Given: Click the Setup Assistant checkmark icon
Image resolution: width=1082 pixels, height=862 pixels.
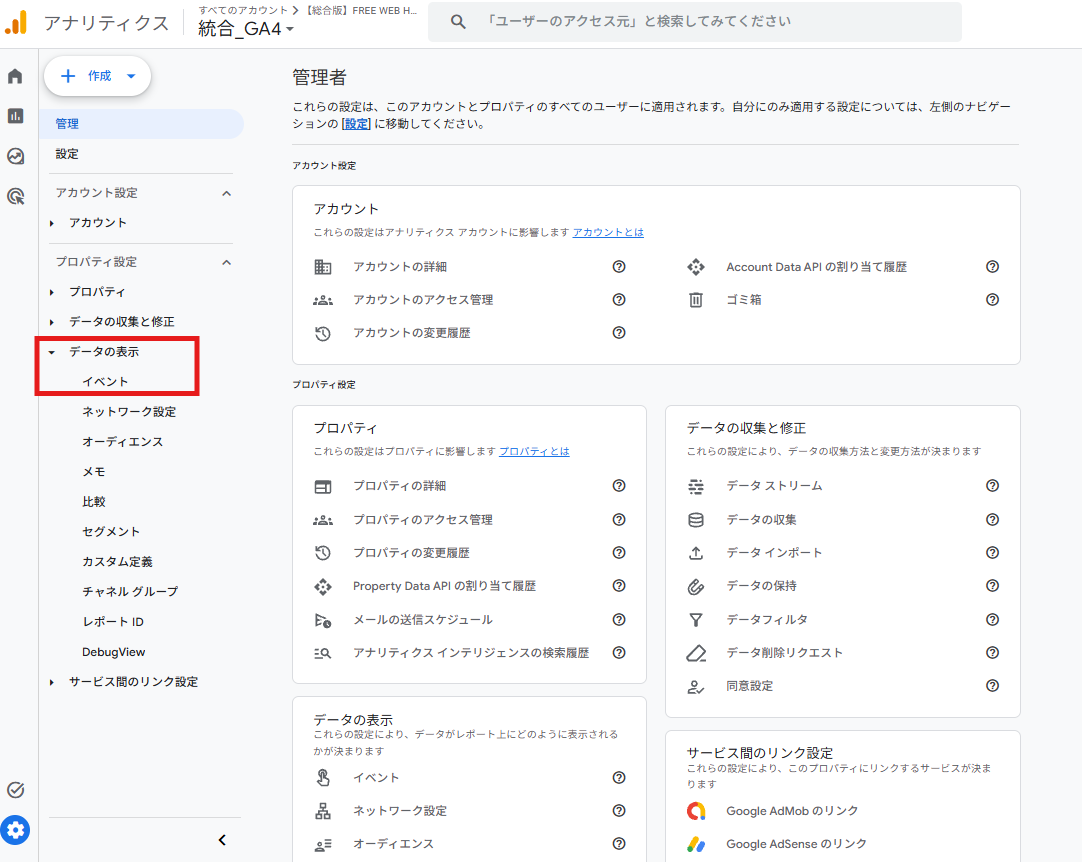Looking at the screenshot, I should point(15,790).
